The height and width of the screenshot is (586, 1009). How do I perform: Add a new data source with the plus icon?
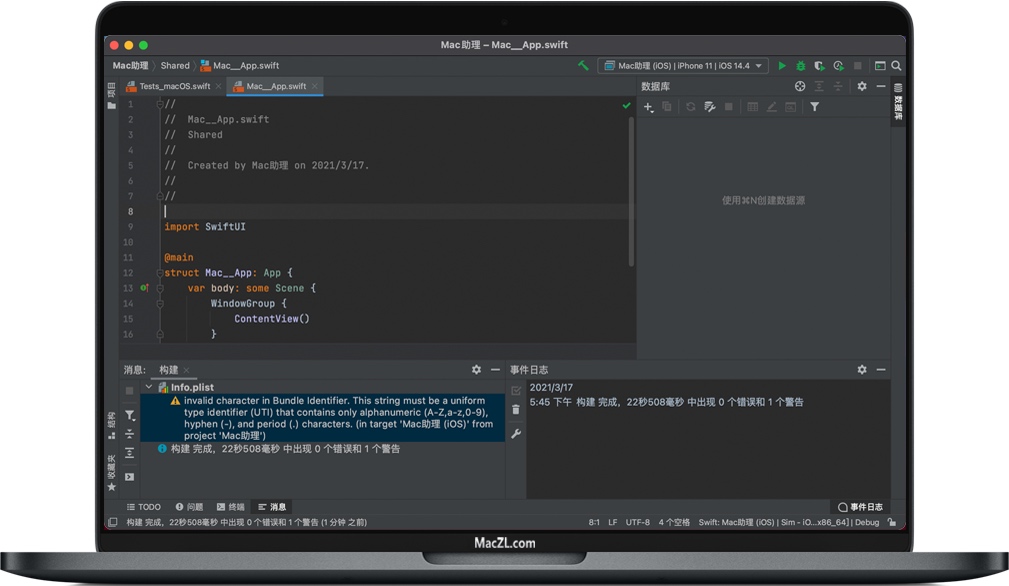[x=648, y=106]
